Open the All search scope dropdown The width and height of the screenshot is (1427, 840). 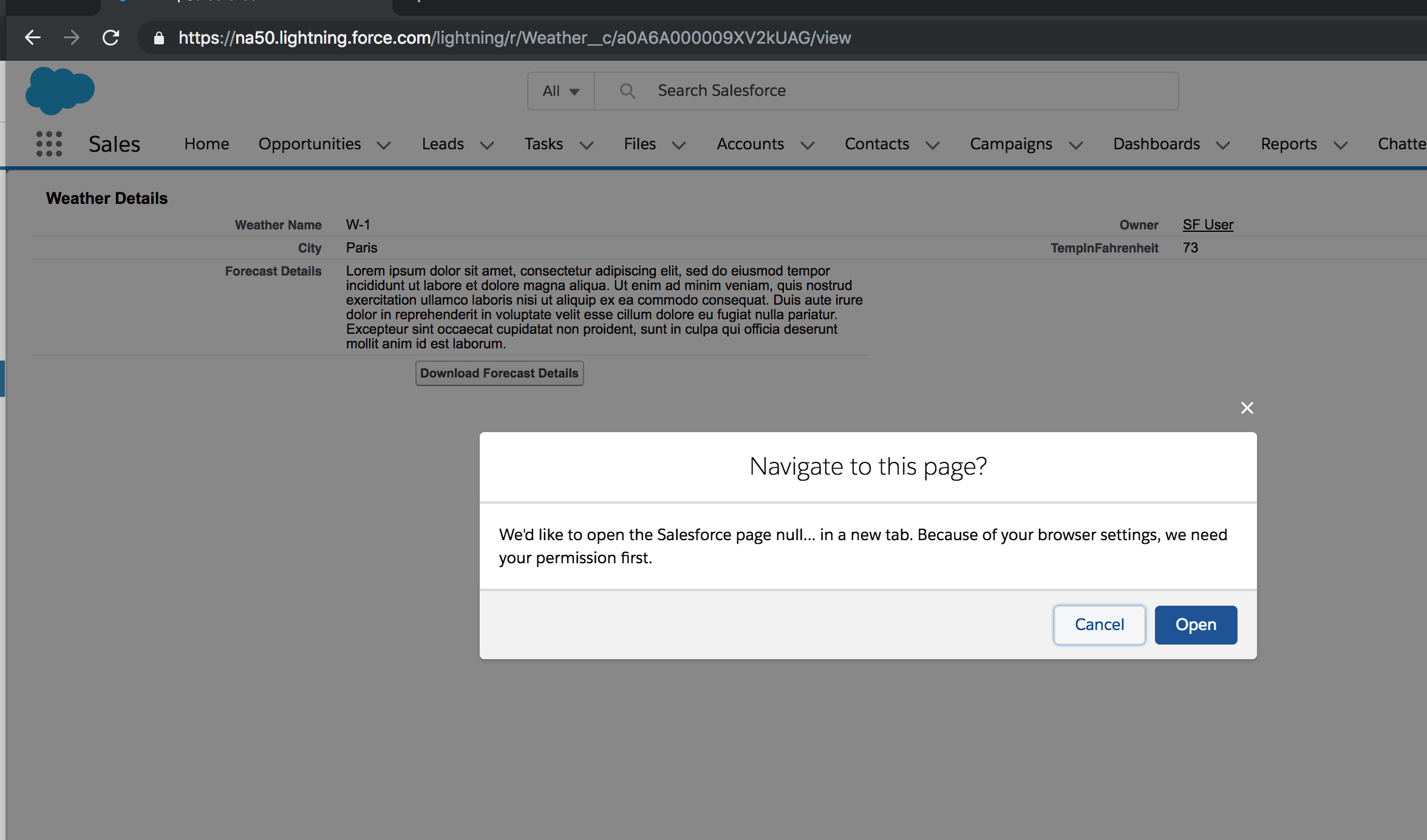click(x=560, y=90)
